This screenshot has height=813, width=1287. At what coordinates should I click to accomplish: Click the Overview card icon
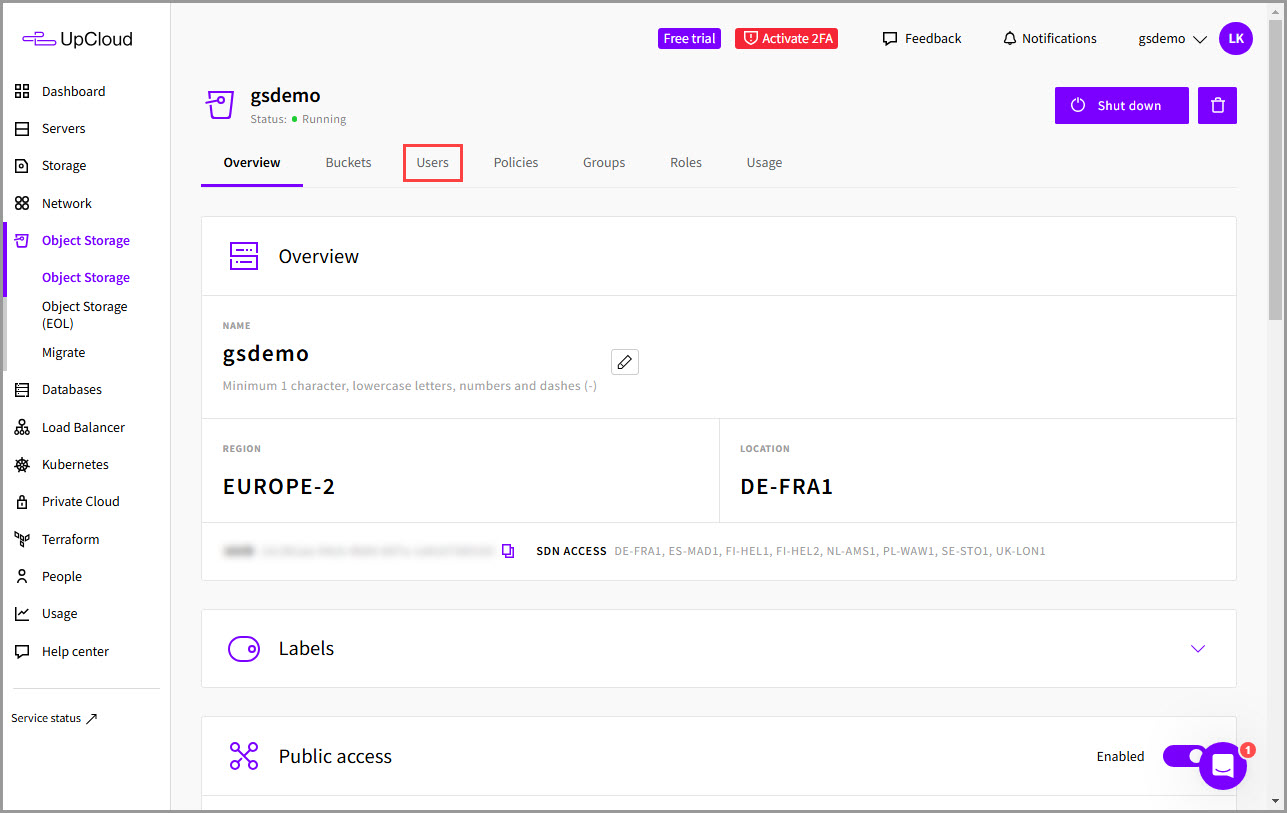pyautogui.click(x=244, y=256)
